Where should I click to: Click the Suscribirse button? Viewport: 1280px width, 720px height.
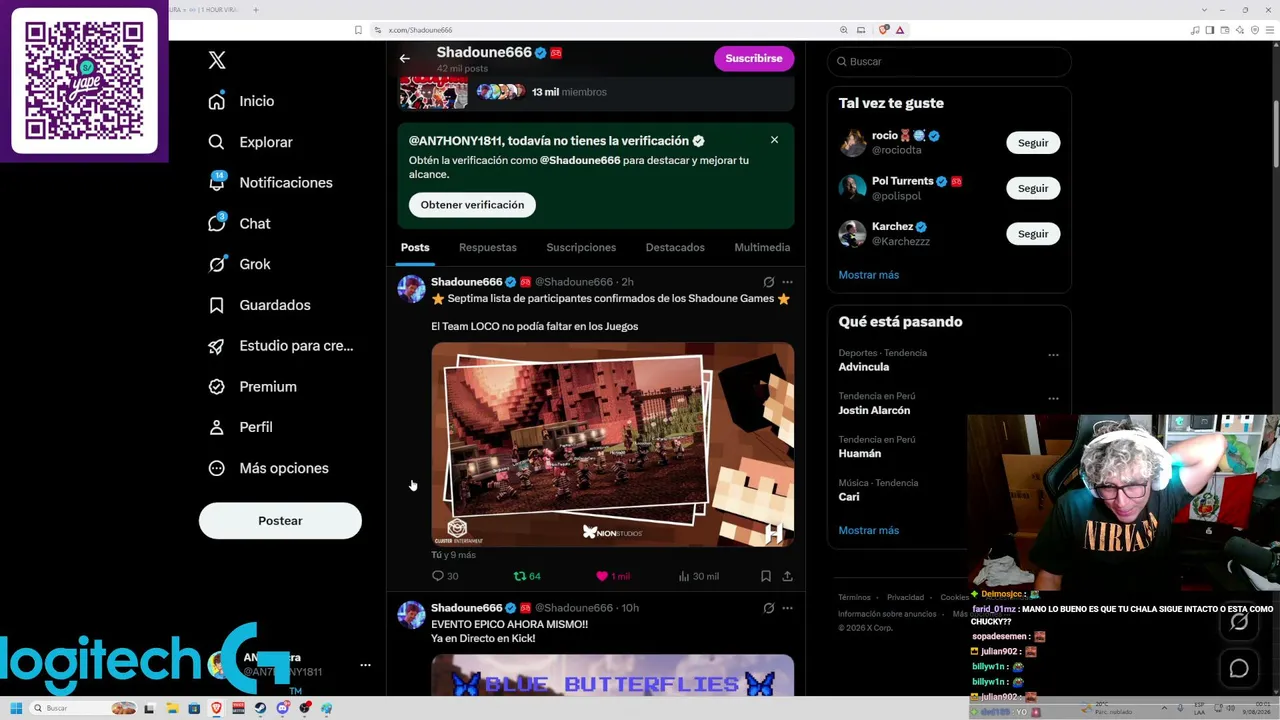coord(754,58)
